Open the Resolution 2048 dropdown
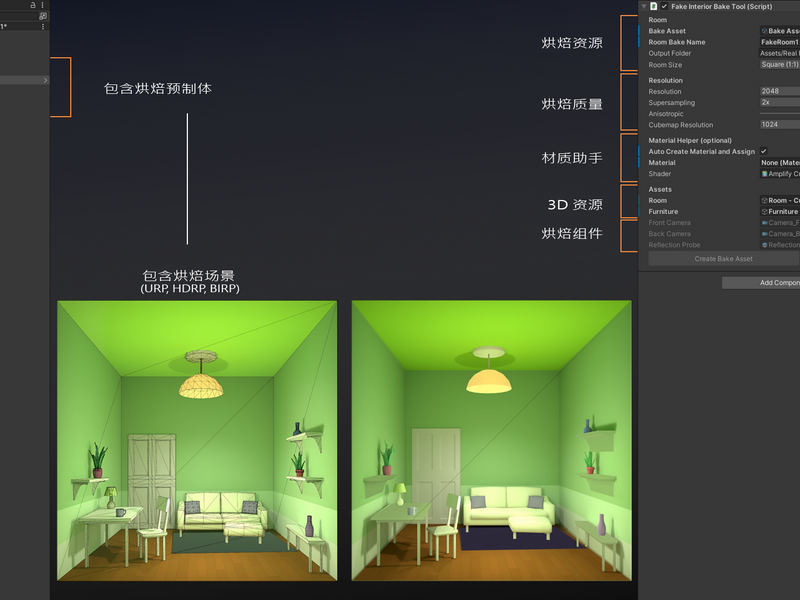The width and height of the screenshot is (800, 600). coord(780,91)
